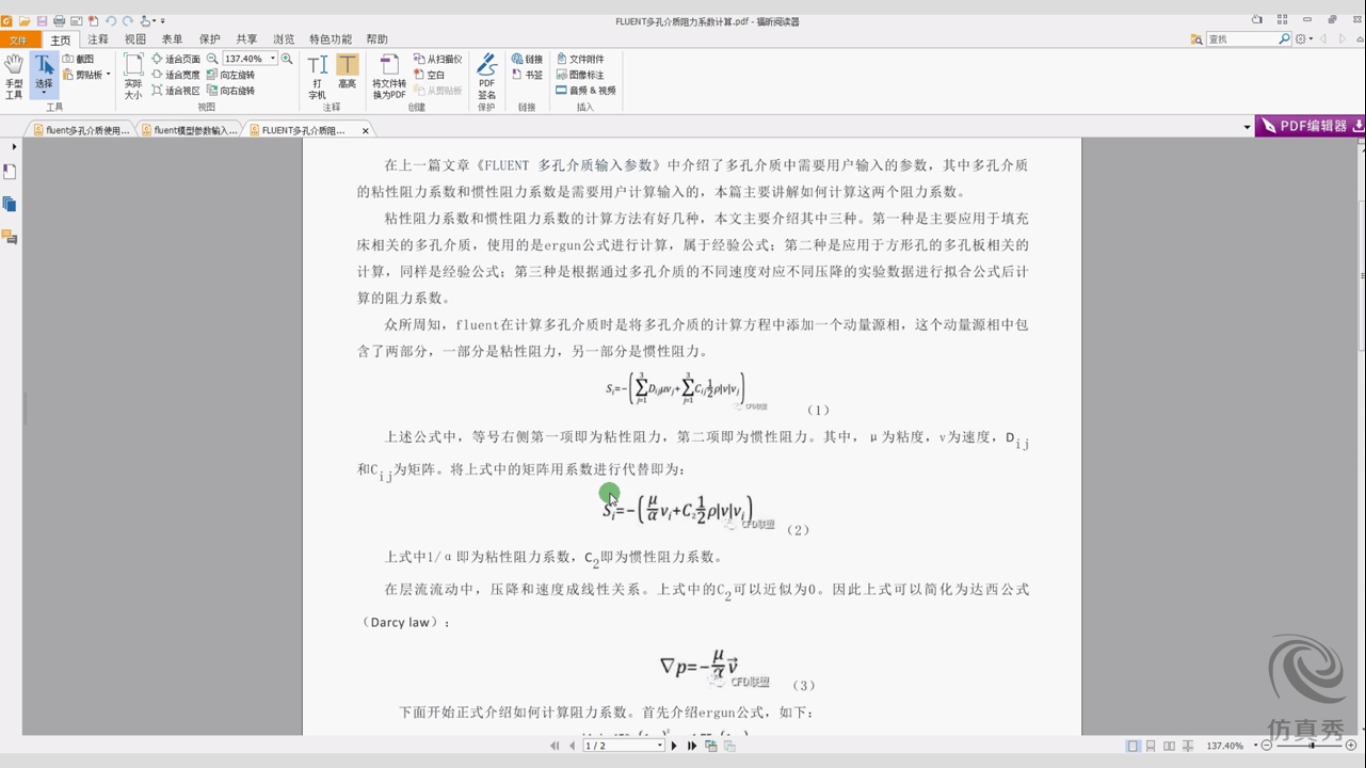Create PDF from Scanner (从扫描仪)
The height and width of the screenshot is (768, 1366).
tap(438, 59)
